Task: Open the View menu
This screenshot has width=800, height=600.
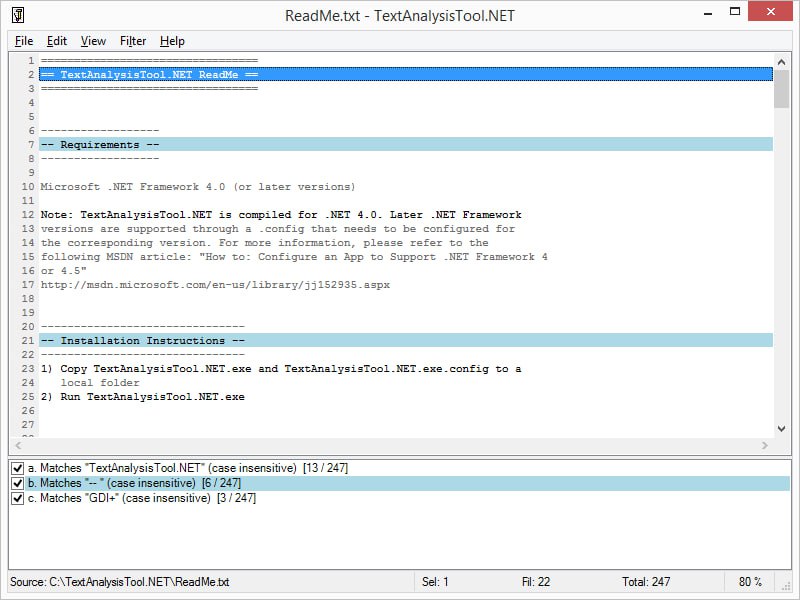Action: point(93,41)
